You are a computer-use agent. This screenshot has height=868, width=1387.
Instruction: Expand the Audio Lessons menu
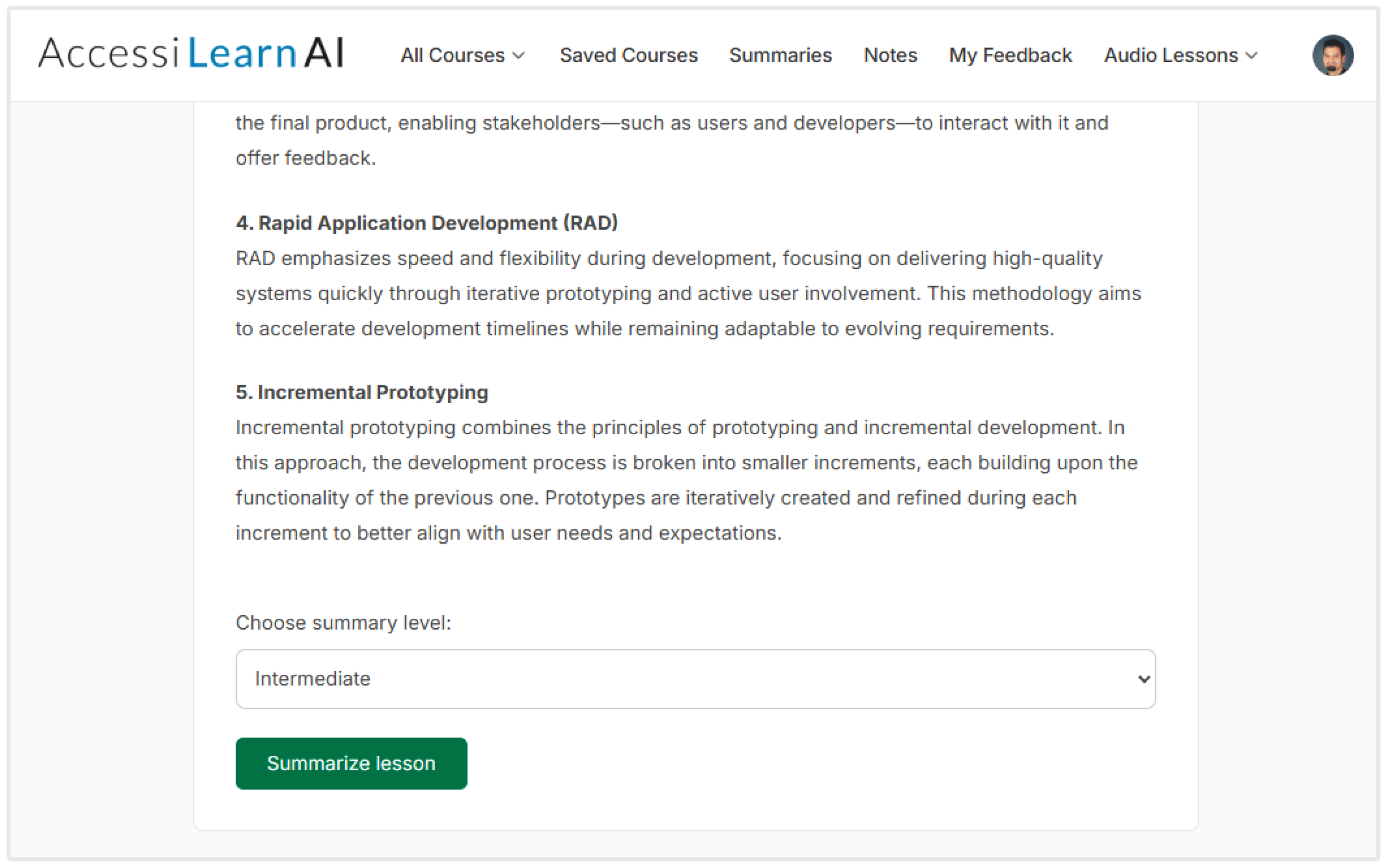tap(1171, 55)
